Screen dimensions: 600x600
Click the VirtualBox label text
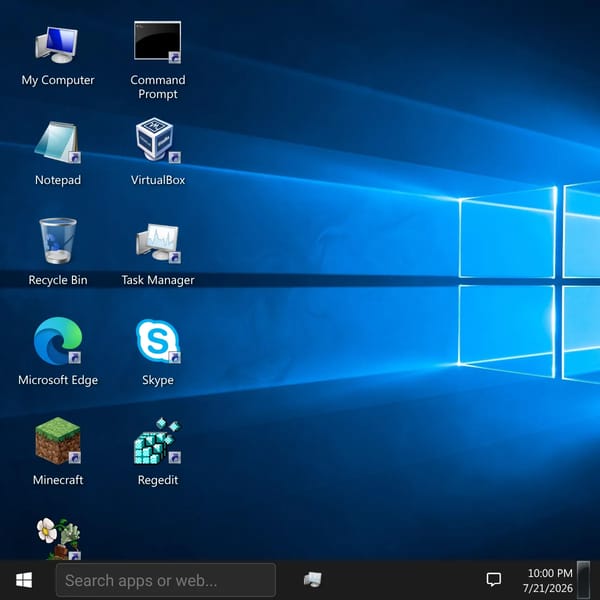coord(158,180)
